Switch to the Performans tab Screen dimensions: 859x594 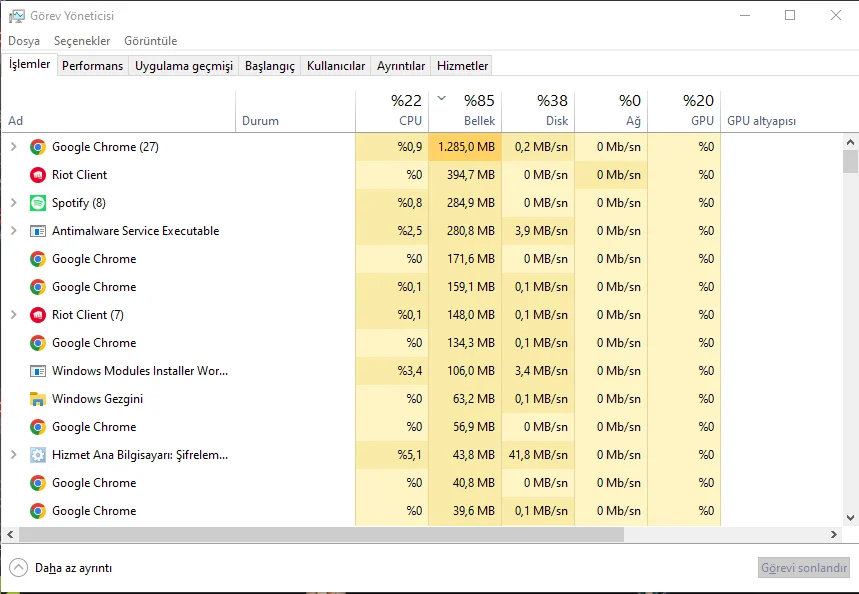click(x=93, y=66)
